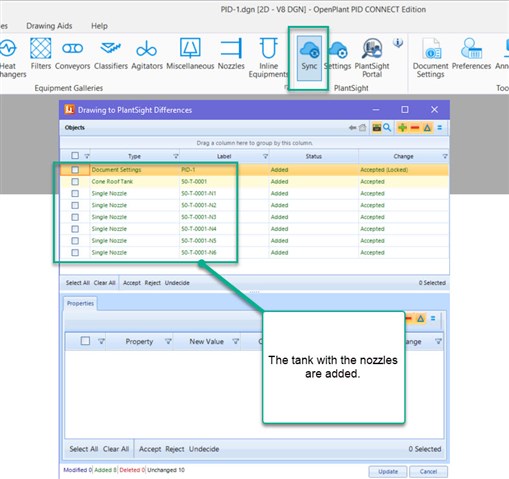Open the Inline Equipments gallery

click(268, 57)
